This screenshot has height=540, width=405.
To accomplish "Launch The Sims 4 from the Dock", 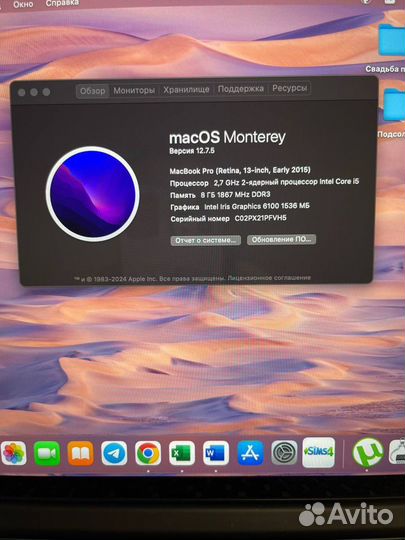I will click(318, 453).
